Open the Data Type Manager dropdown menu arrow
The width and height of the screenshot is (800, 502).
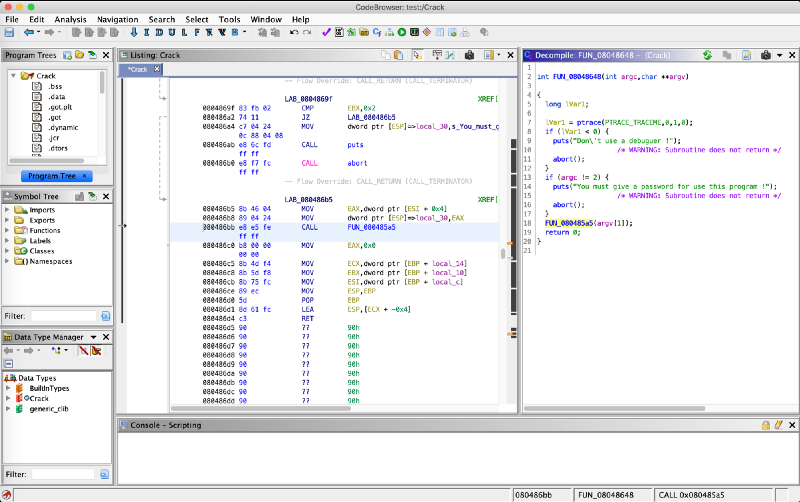click(93, 337)
